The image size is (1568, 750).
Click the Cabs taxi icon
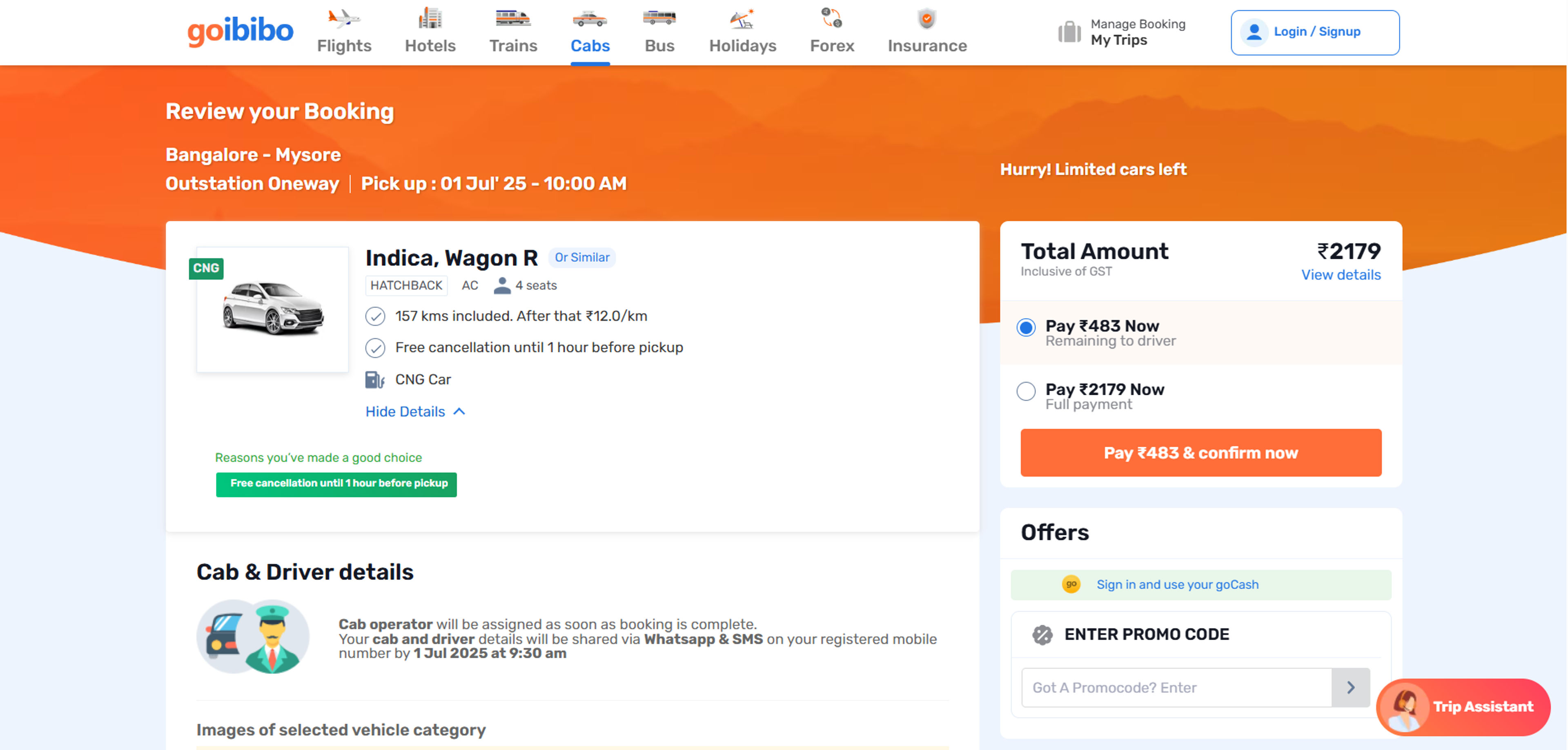pos(589,19)
